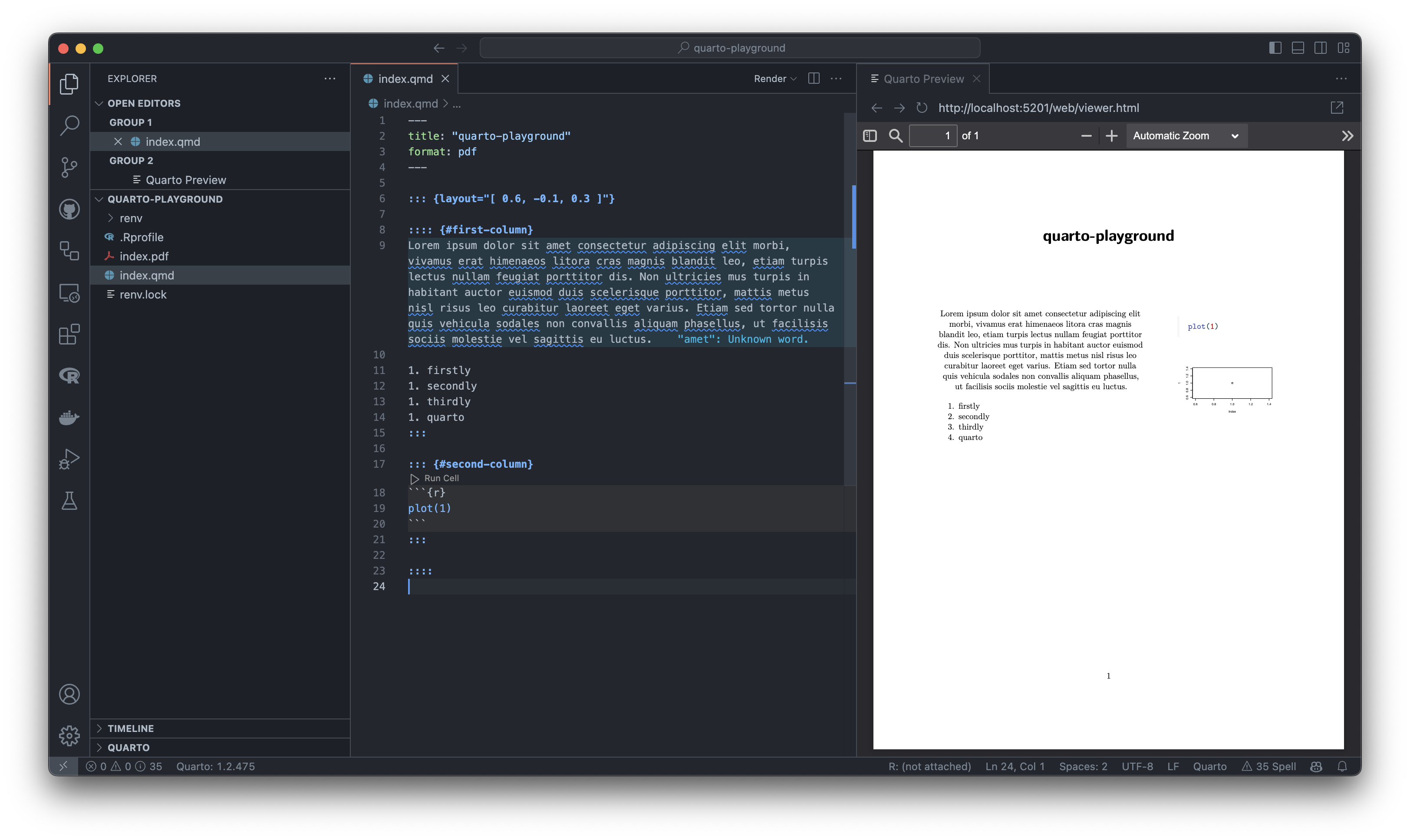1410x840 pixels.
Task: Click the Spaces: 2 indentation setting
Action: tap(1083, 766)
